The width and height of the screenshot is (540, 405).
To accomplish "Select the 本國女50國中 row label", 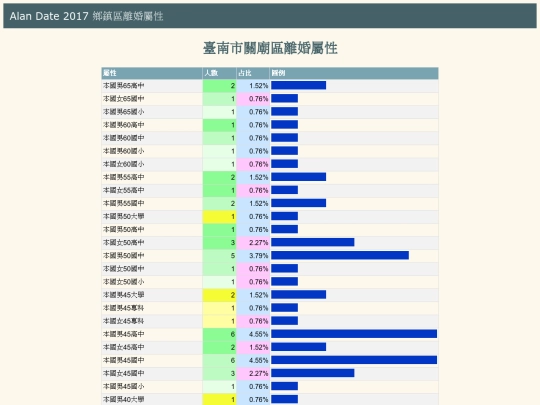I will (x=124, y=269).
